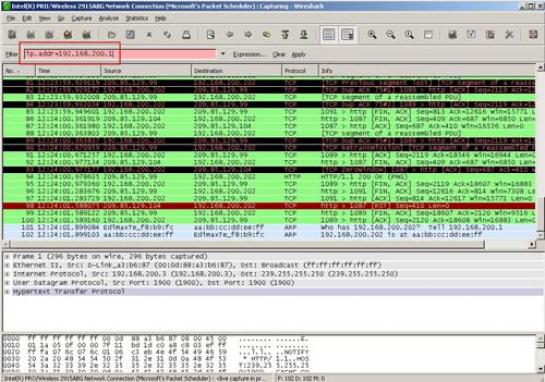Open a capture file via folder icon
This screenshot has height=382, width=545.
tap(112, 34)
